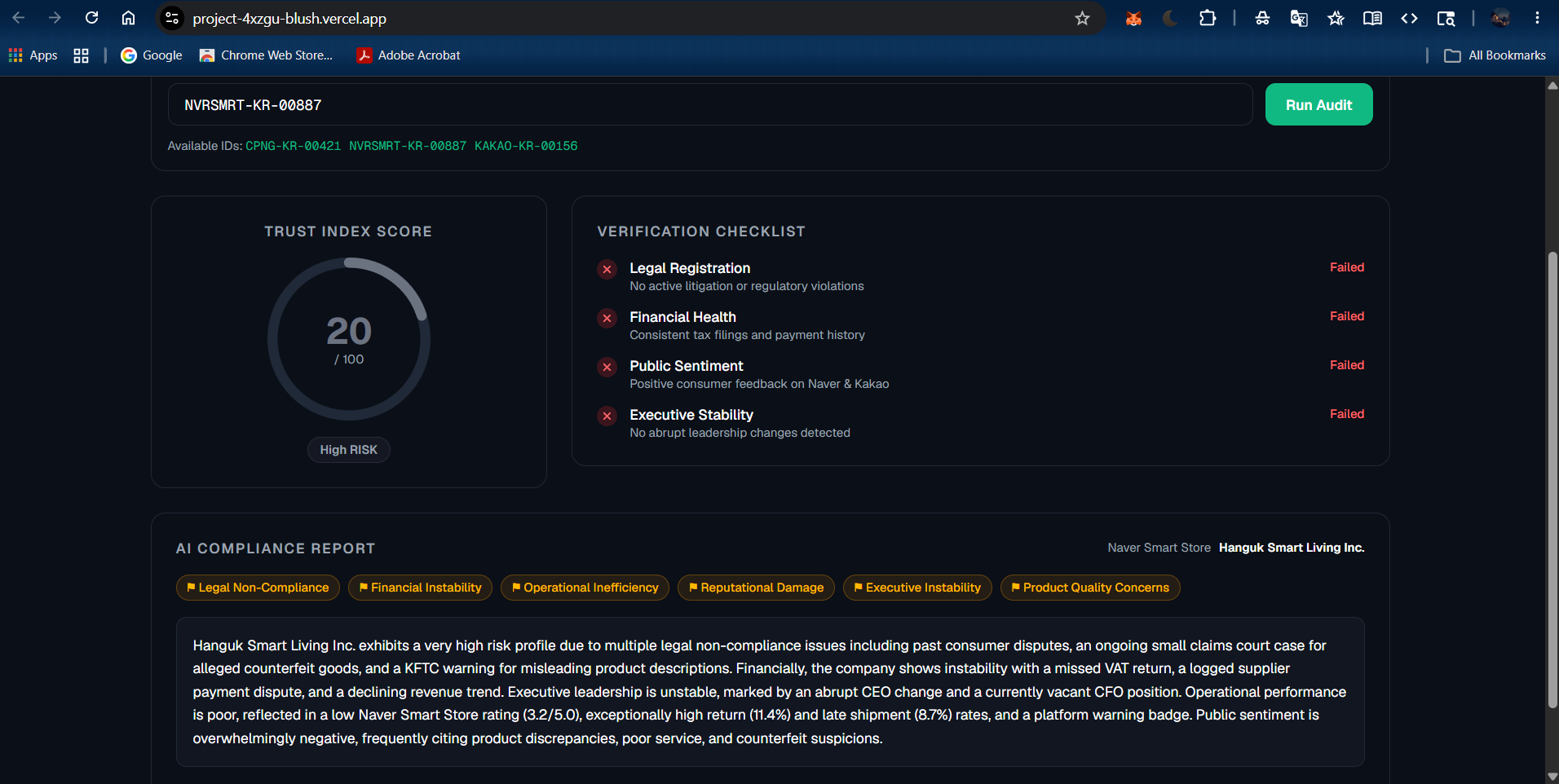The image size is (1559, 784).
Task: Click the Executive Stability checklist title
Action: [x=691, y=415]
